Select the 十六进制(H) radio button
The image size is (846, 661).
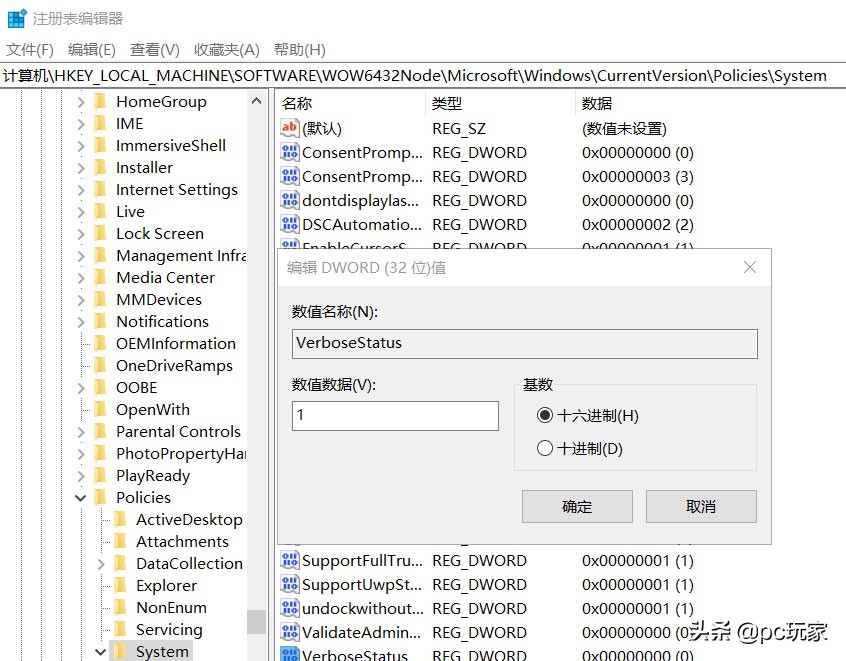click(545, 416)
